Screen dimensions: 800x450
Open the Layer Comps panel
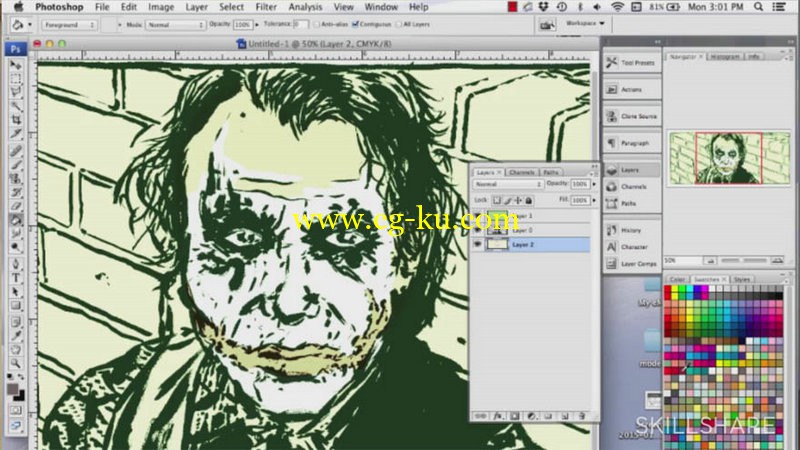[x=632, y=264]
